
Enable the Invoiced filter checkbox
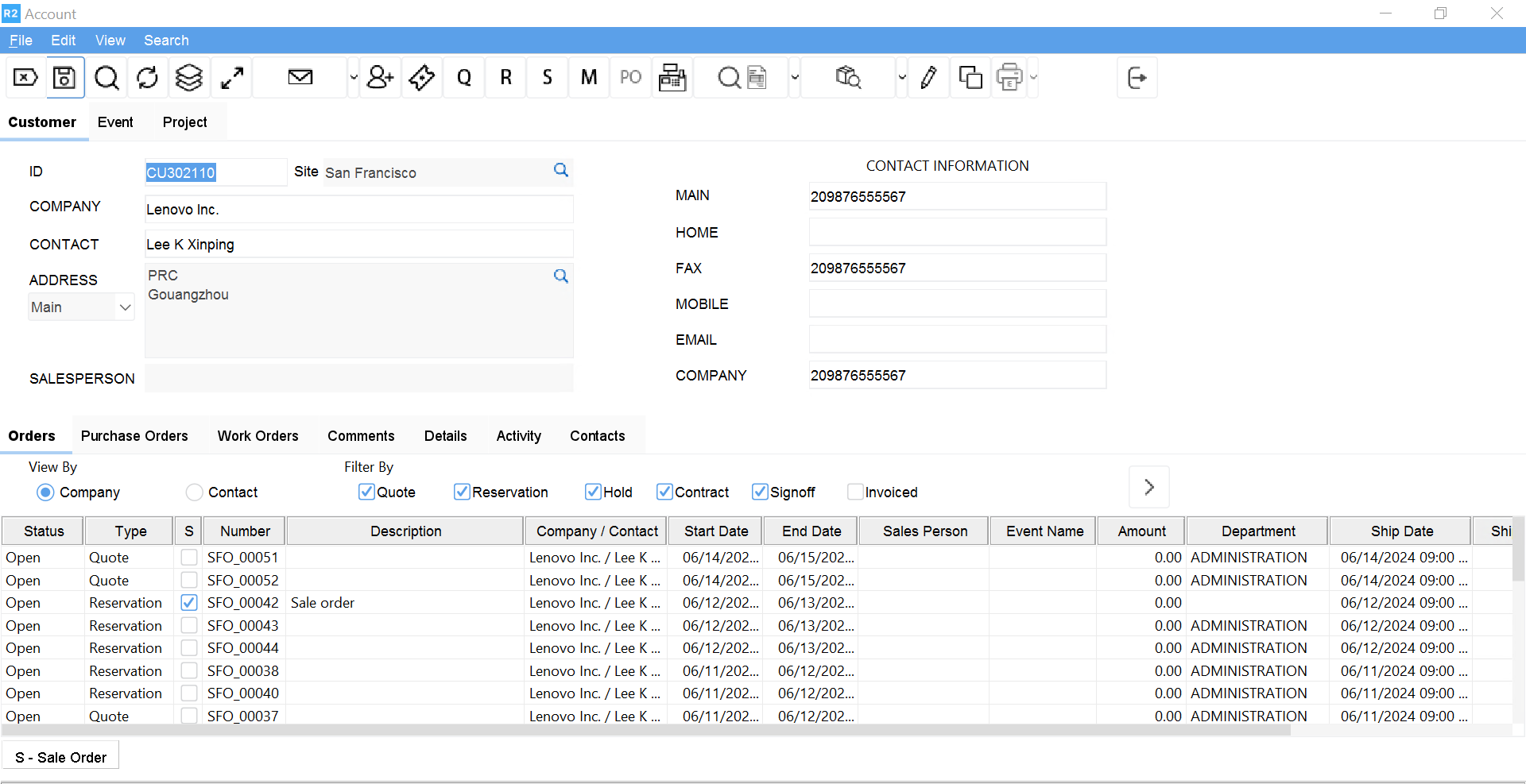(855, 492)
